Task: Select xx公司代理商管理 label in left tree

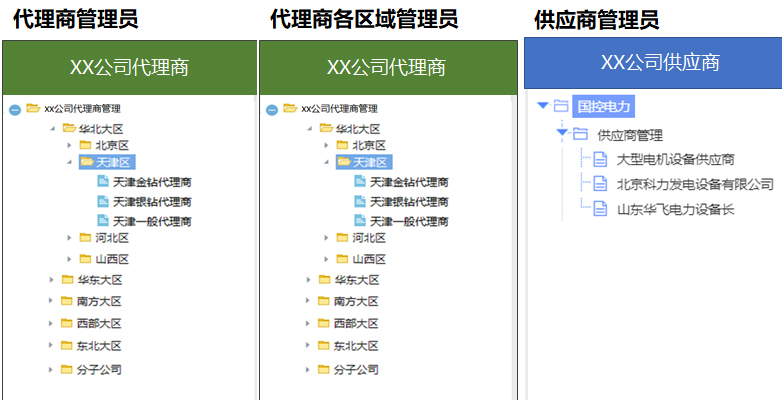Action: 82,109
